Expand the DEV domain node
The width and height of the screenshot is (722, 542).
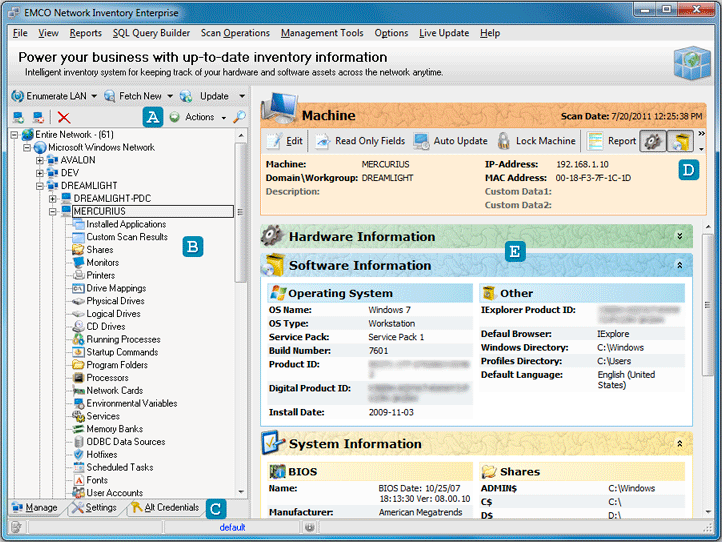pos(40,173)
